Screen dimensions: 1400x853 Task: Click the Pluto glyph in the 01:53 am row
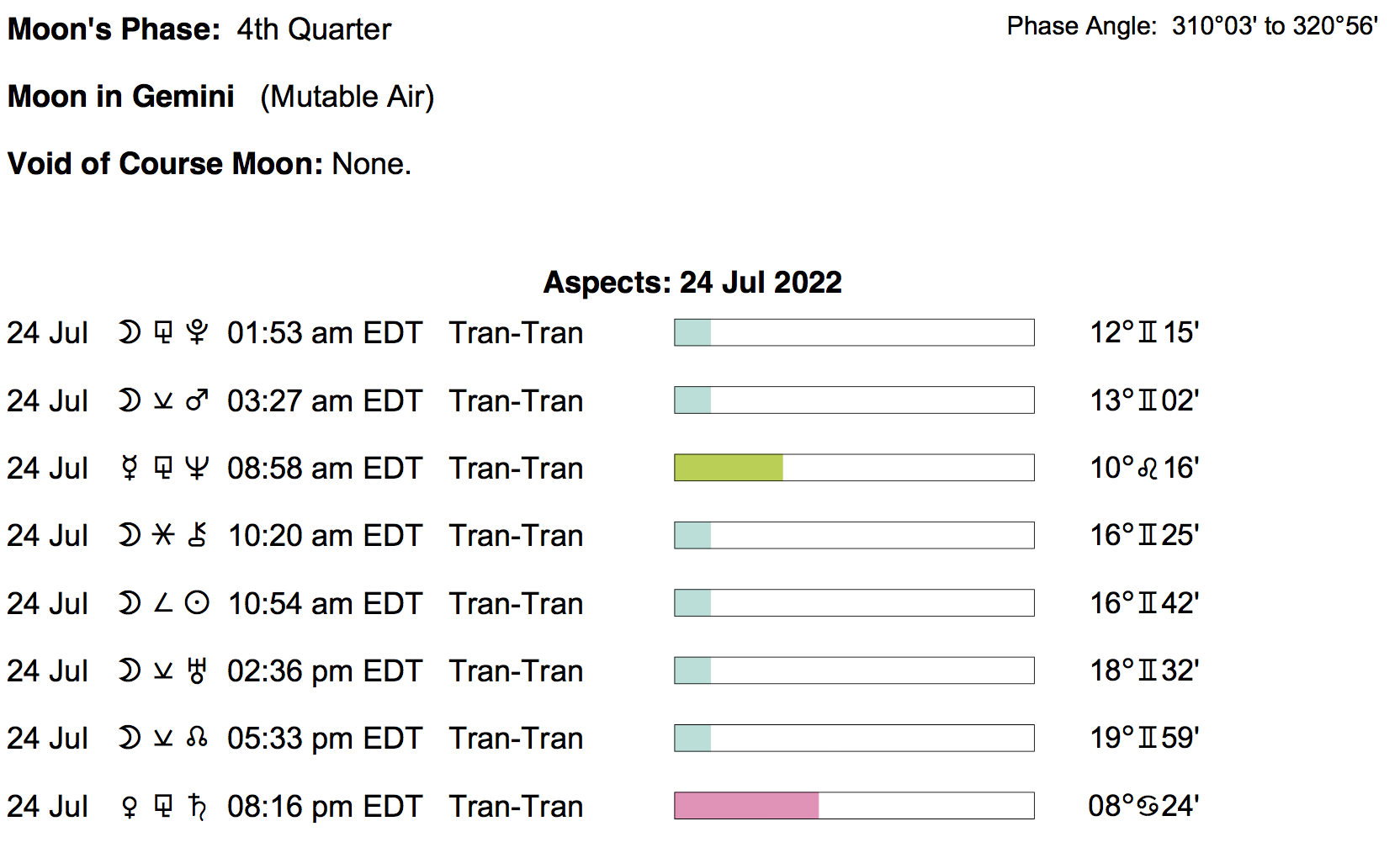(x=197, y=332)
